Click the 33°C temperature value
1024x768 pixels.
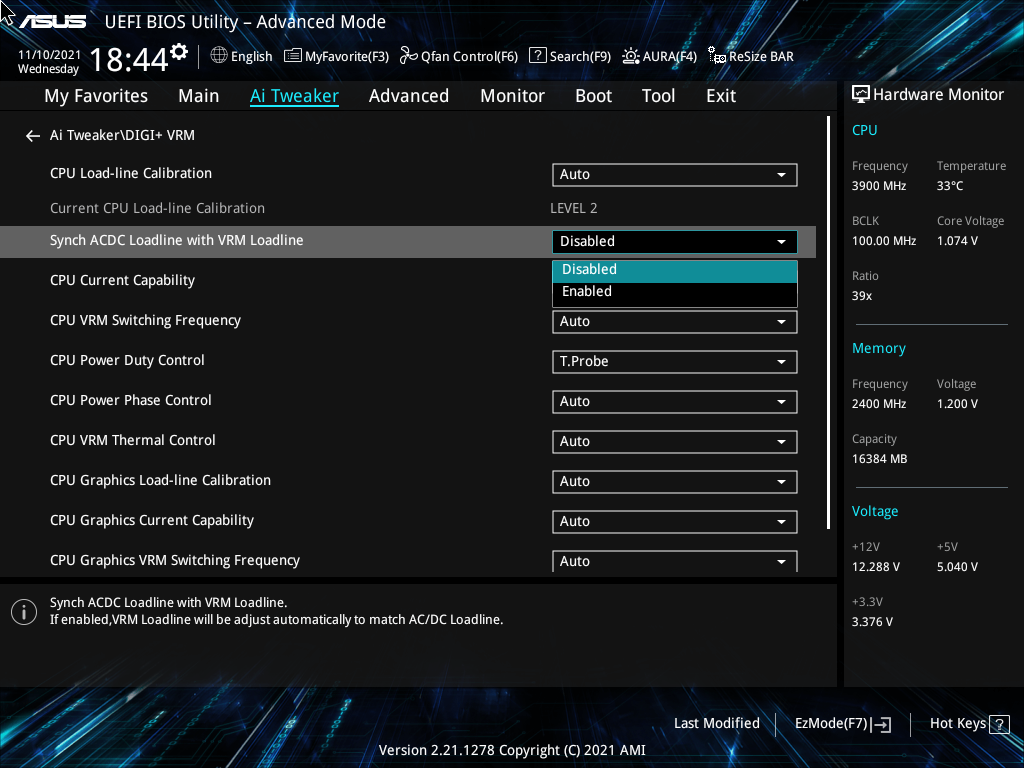tap(950, 186)
